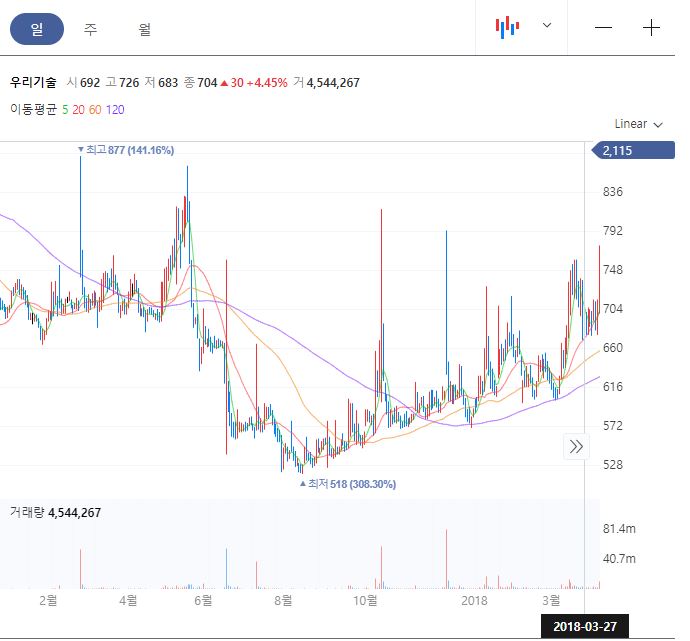The image size is (690, 641).
Task: Click the candlestick chart type icon
Action: tap(507, 27)
